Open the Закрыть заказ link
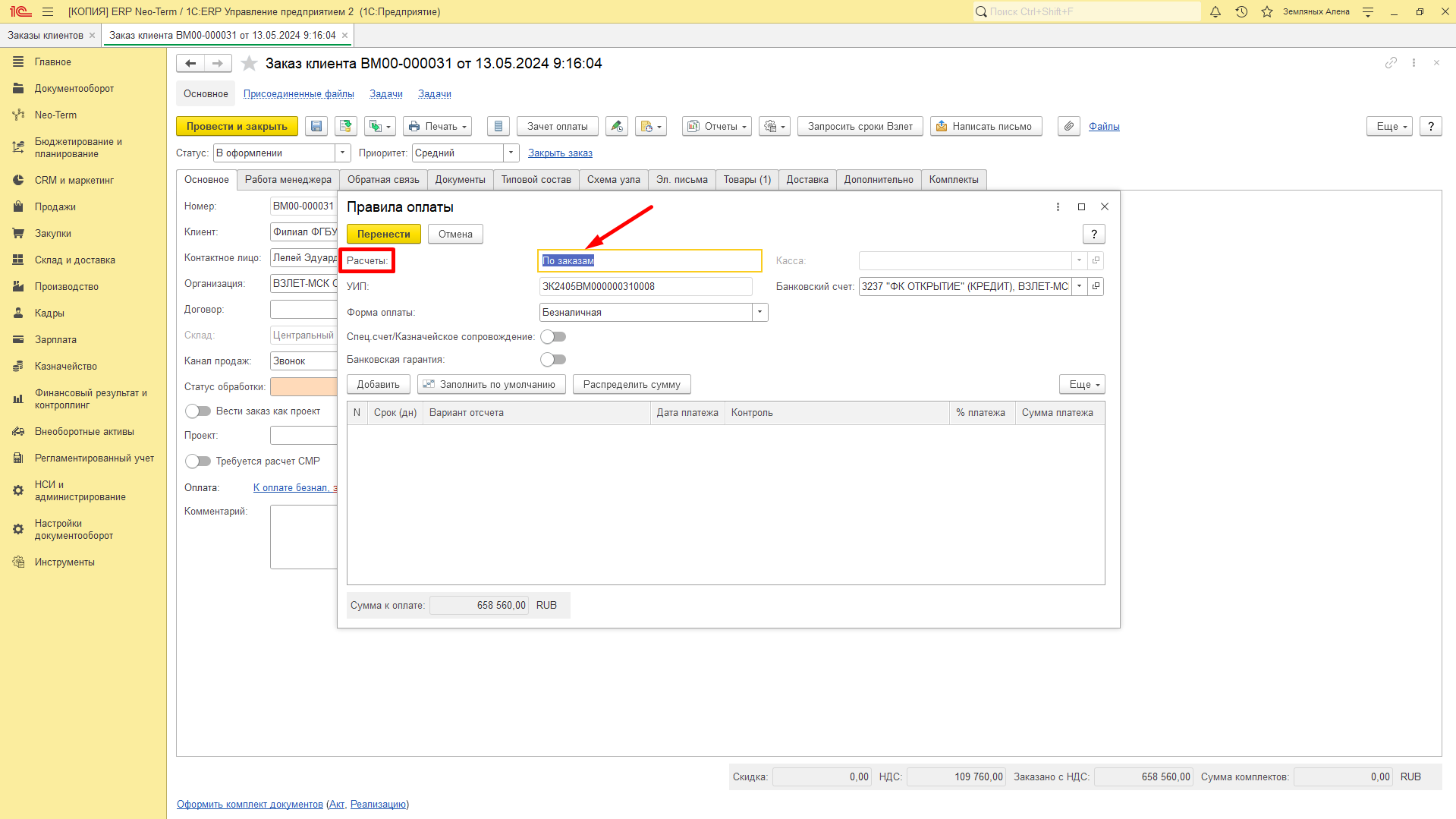The image size is (1456, 819). click(x=560, y=153)
